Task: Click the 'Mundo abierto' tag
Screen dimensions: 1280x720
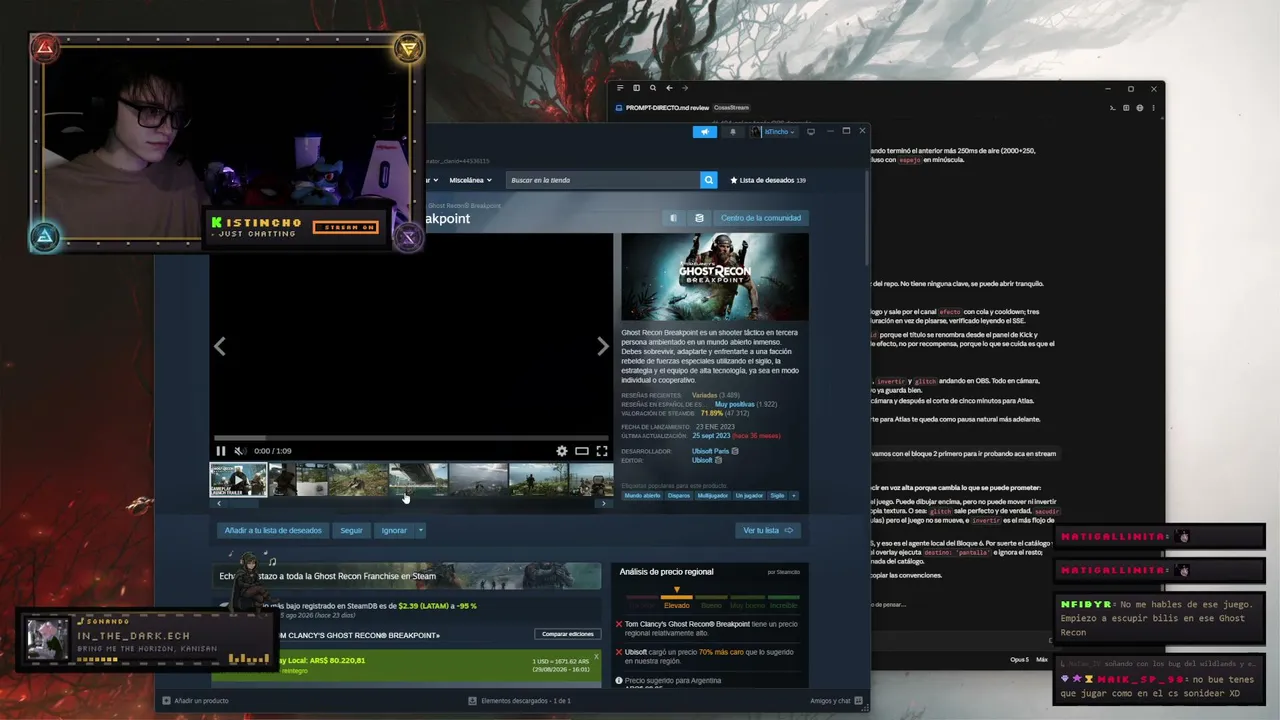Action: 643,495
